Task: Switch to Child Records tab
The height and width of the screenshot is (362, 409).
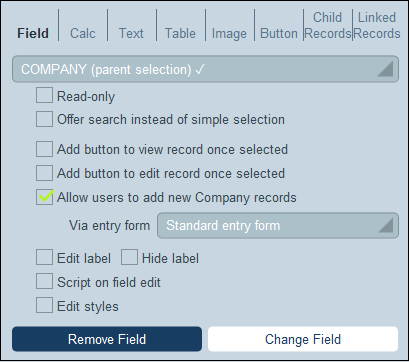Action: 328,25
